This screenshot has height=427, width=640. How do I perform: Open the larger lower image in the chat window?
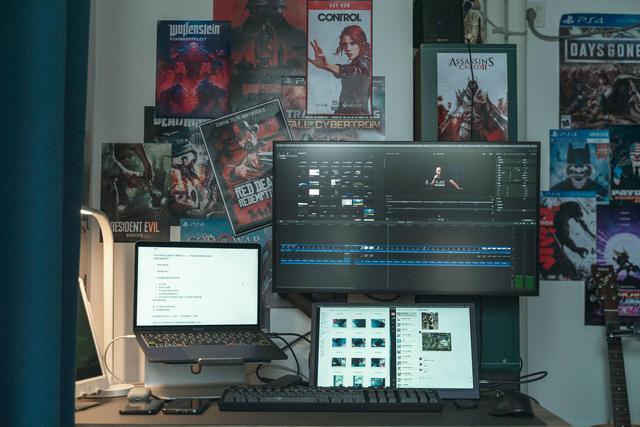point(436,342)
